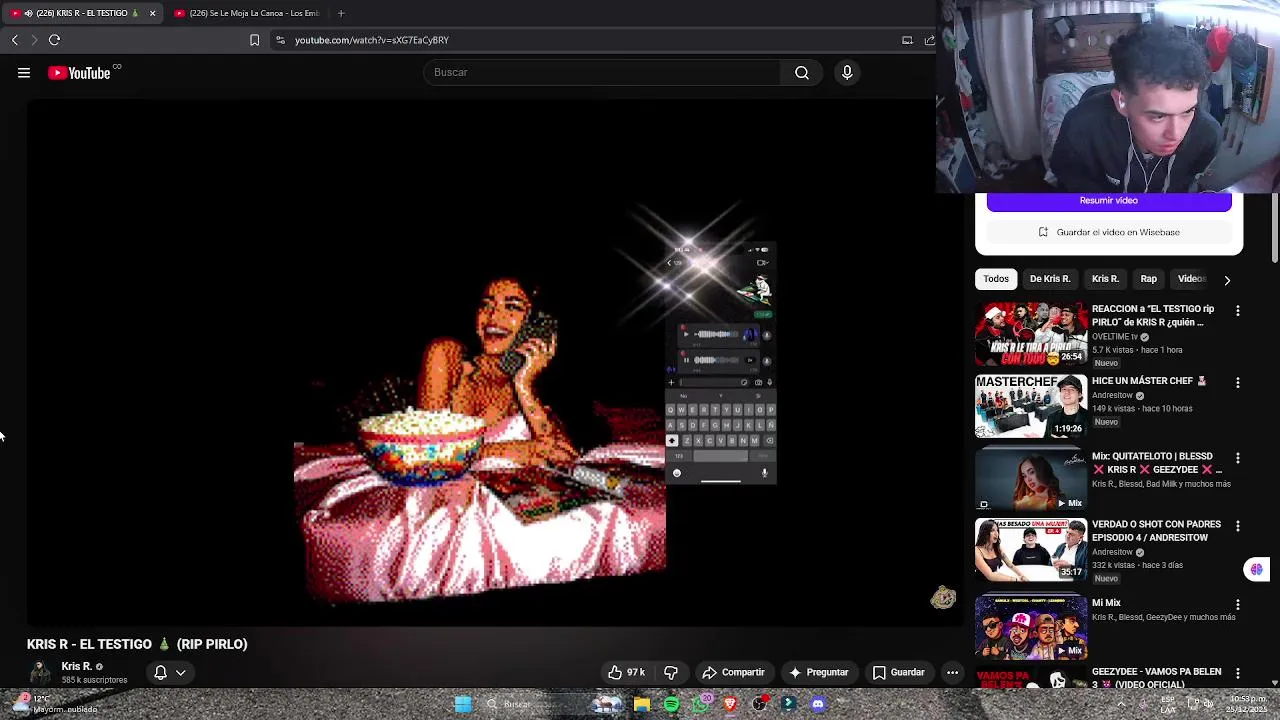1280x720 pixels.
Task: Dislike the video with the thumbs-down button
Action: (671, 673)
